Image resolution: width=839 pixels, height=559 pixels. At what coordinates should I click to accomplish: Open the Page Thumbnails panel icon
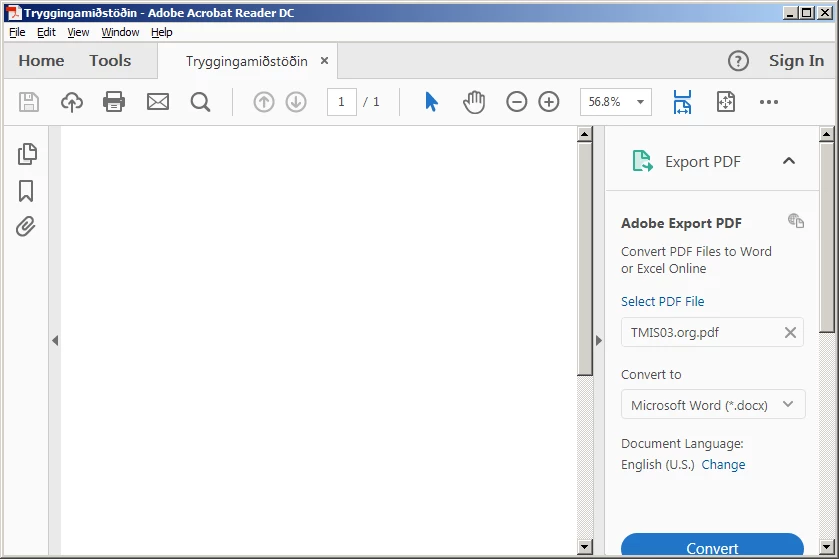pyautogui.click(x=27, y=154)
